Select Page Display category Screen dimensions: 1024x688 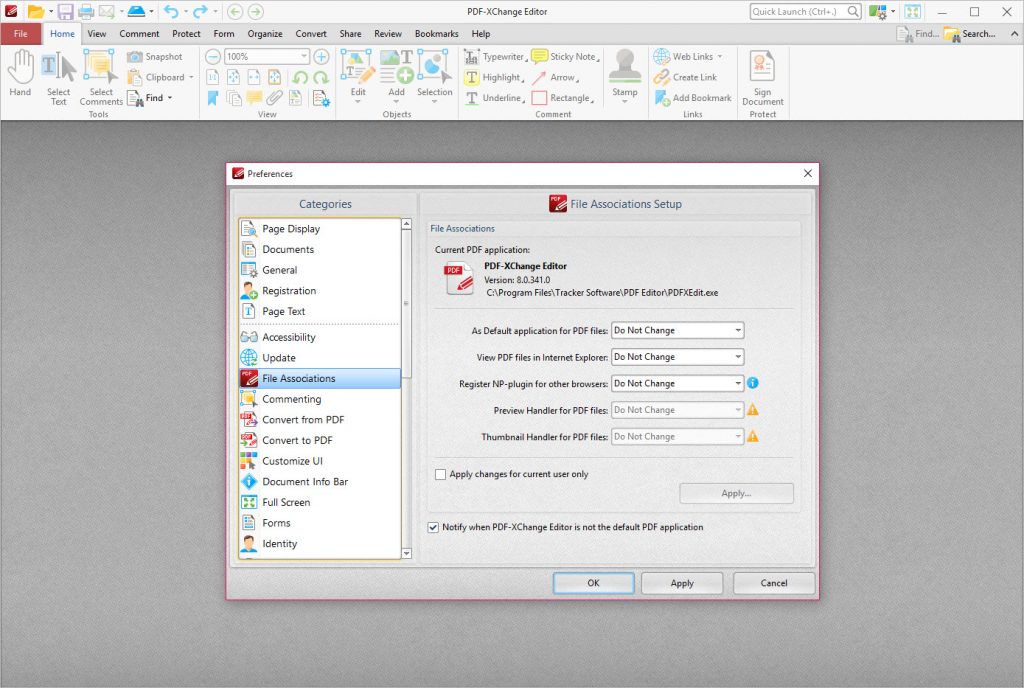tap(320, 229)
